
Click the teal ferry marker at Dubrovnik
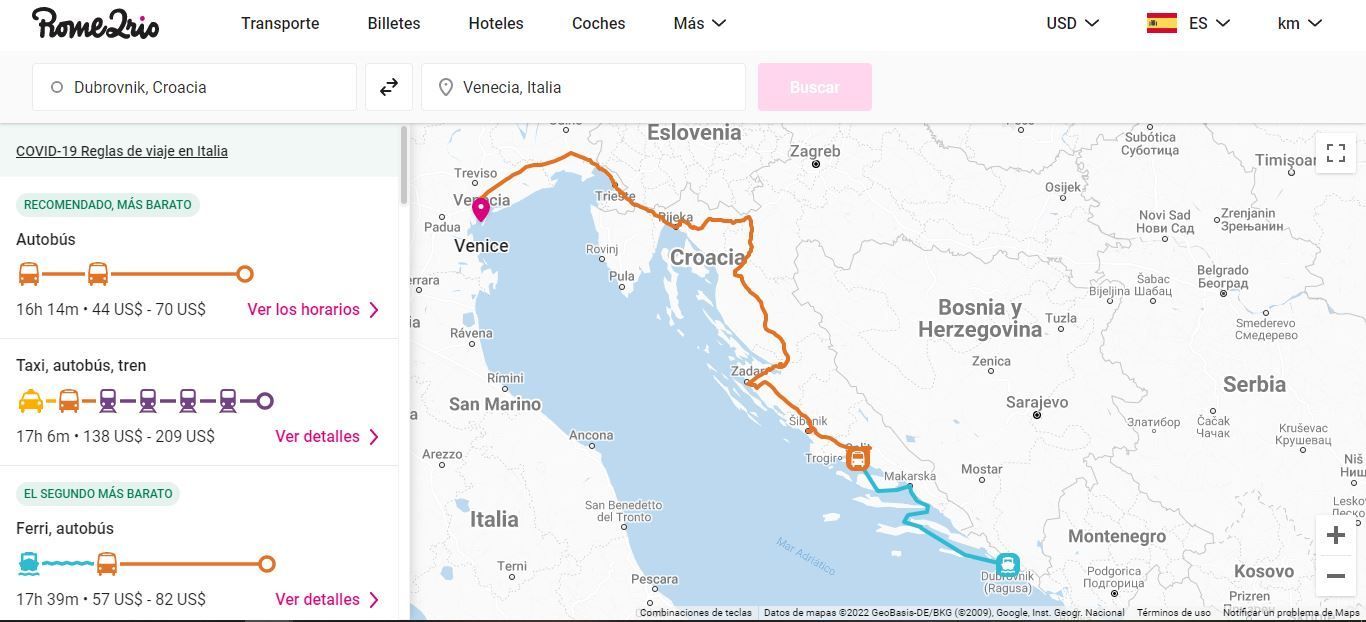point(1007,565)
